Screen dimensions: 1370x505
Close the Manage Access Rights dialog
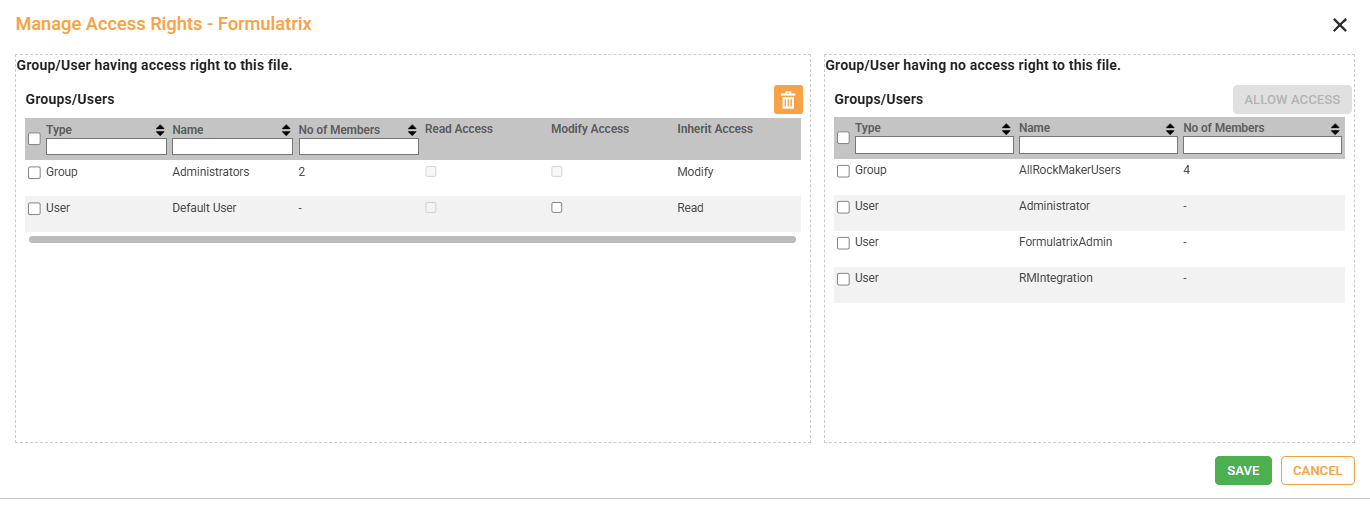pos(1340,25)
